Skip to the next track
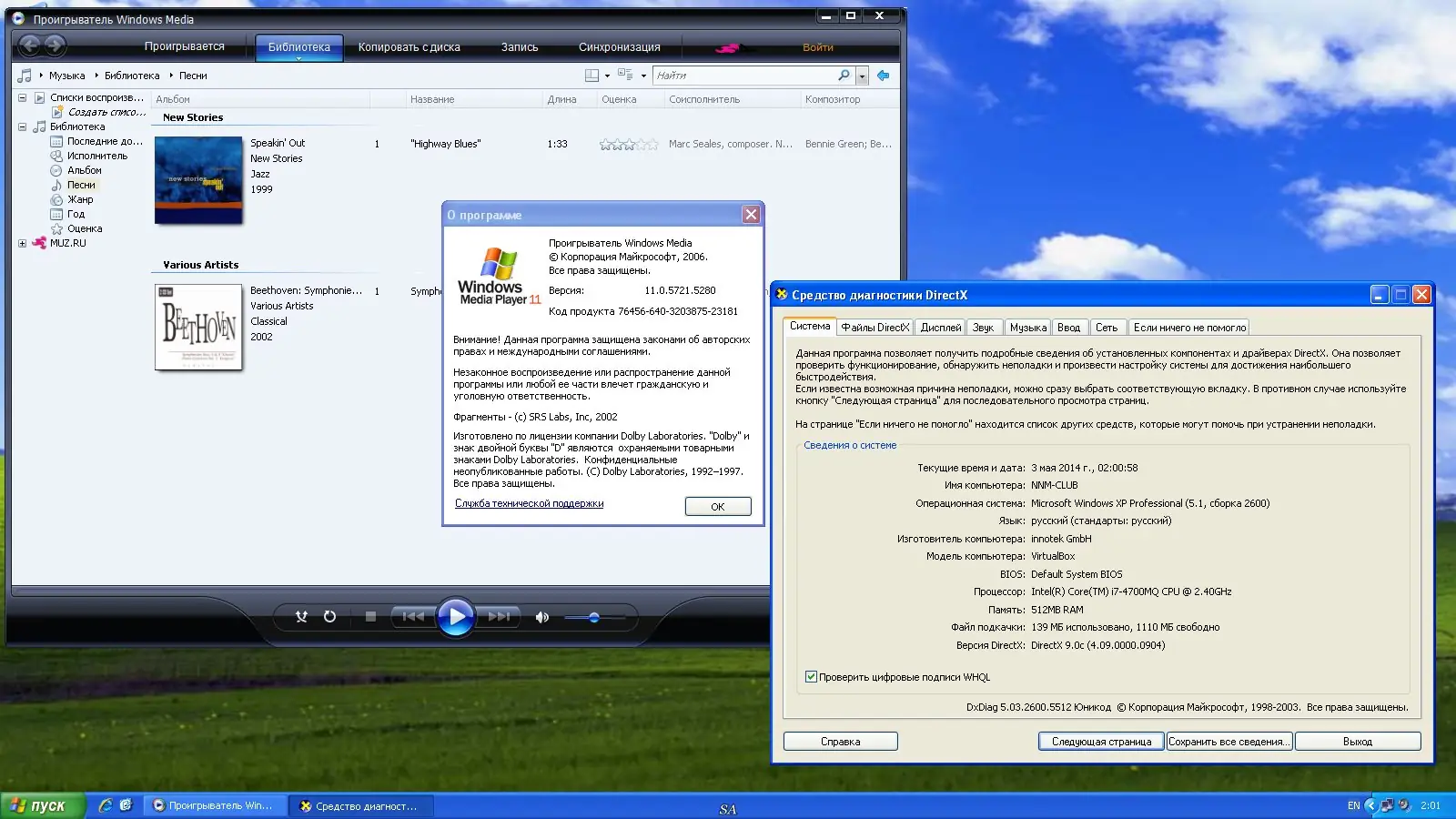 [x=499, y=617]
